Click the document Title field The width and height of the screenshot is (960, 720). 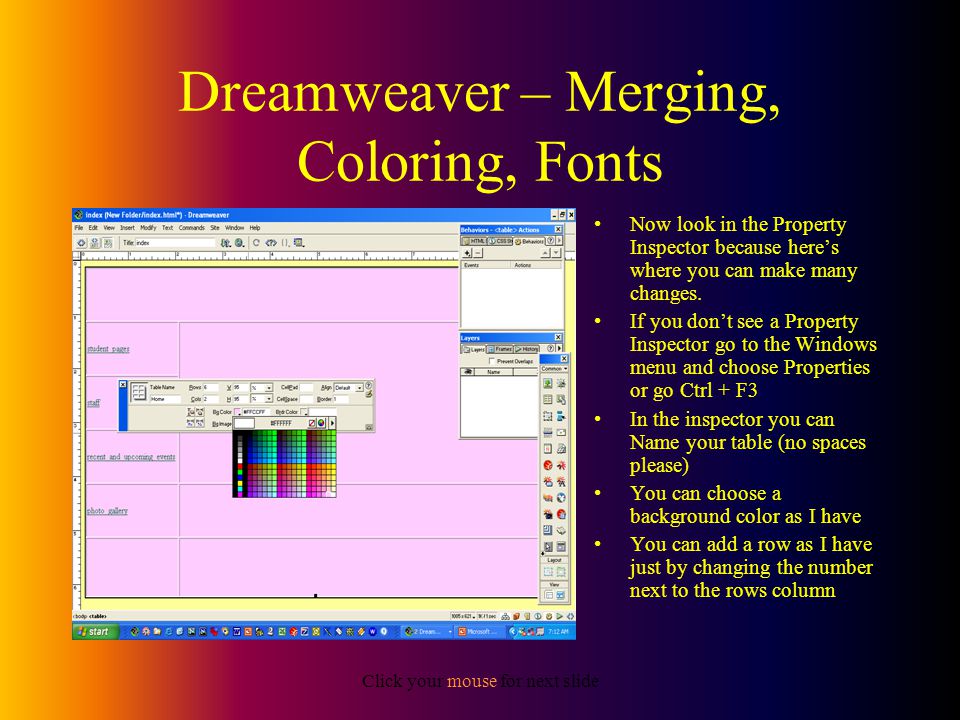(174, 243)
